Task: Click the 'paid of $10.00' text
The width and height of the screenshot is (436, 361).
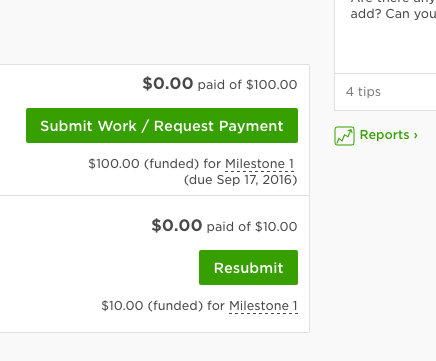Action: [252, 227]
